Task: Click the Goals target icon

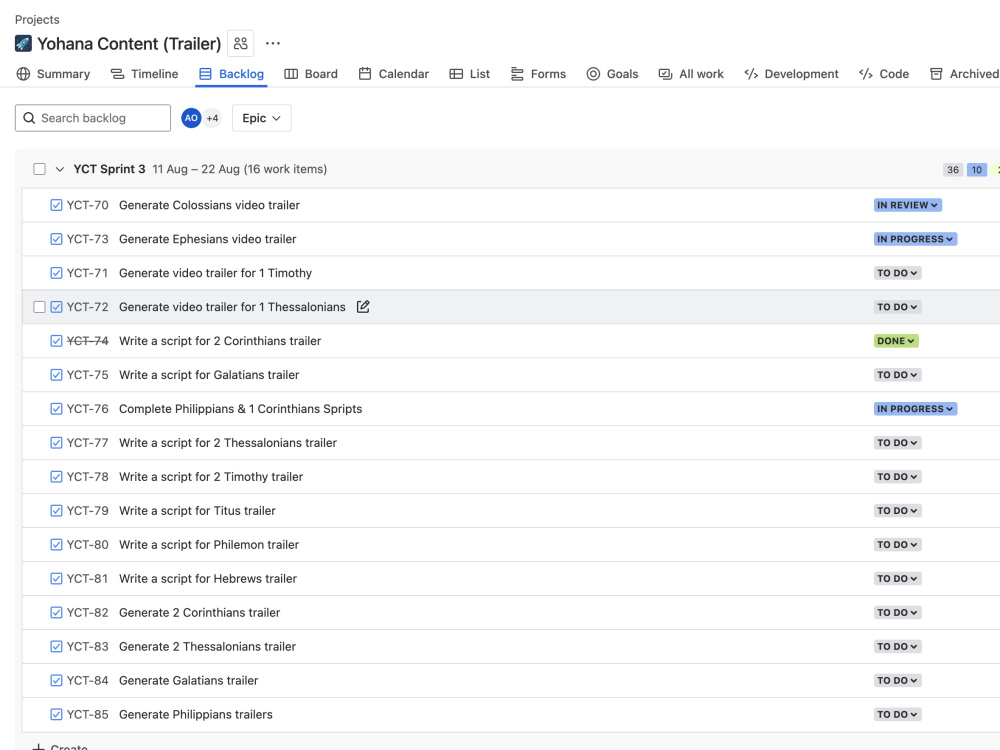Action: pyautogui.click(x=593, y=74)
